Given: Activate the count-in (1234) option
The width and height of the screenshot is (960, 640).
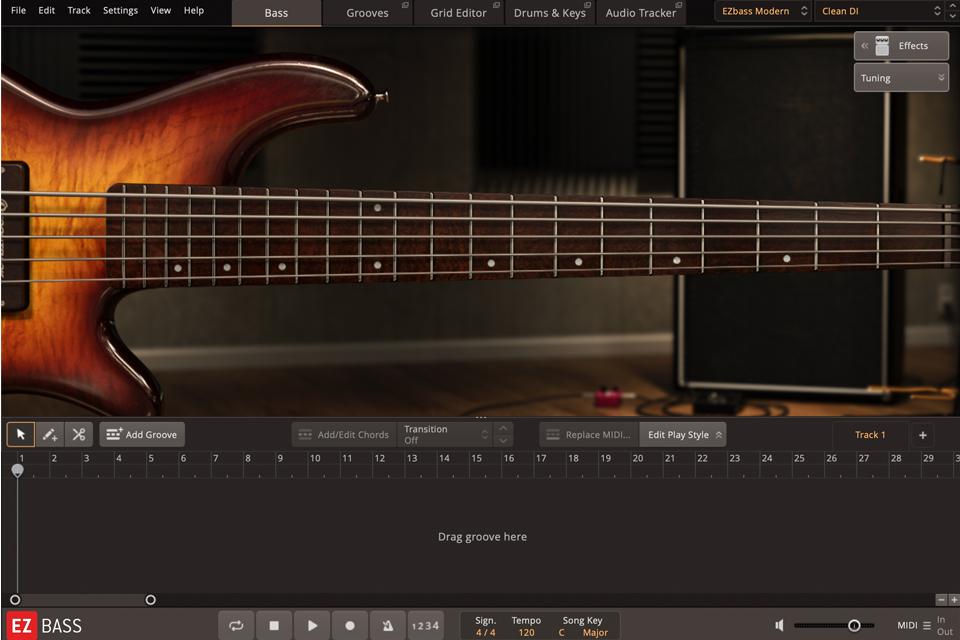Looking at the screenshot, I should point(425,624).
